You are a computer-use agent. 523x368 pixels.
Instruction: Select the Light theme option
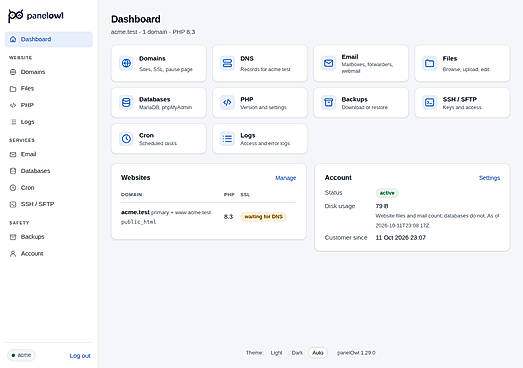click(276, 353)
